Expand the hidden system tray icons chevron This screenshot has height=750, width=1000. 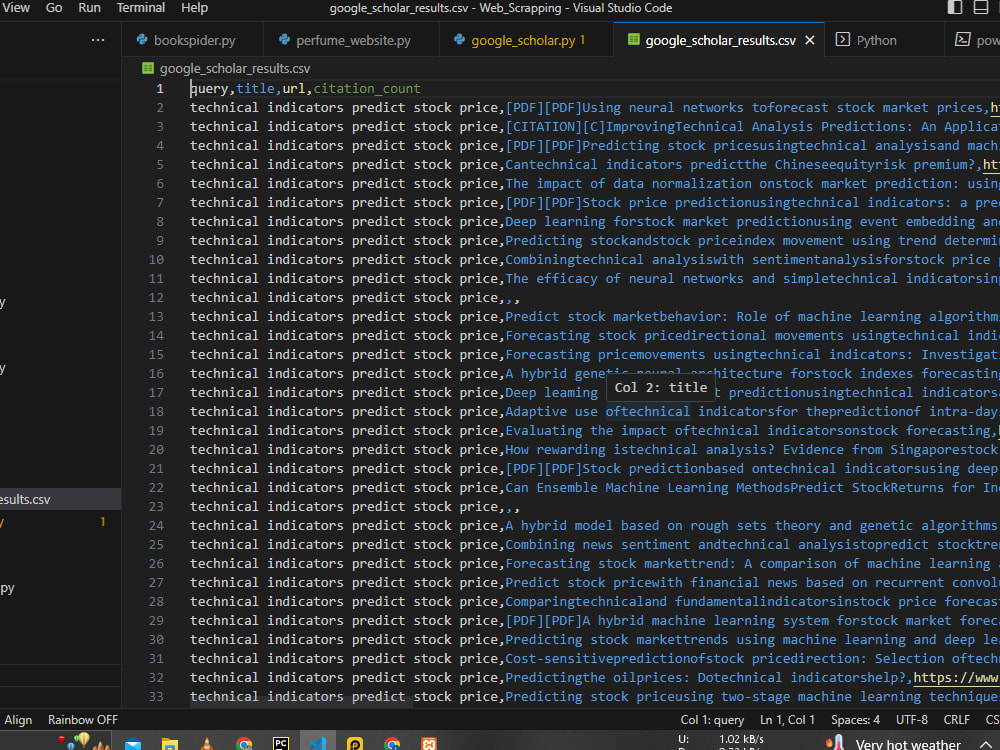tap(985, 744)
